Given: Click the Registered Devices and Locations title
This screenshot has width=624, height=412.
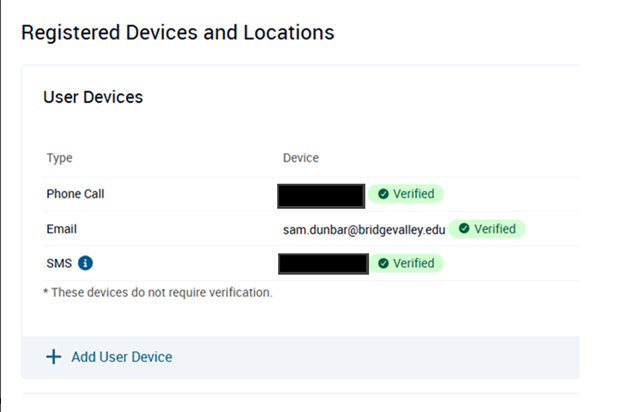Looking at the screenshot, I should point(177,33).
